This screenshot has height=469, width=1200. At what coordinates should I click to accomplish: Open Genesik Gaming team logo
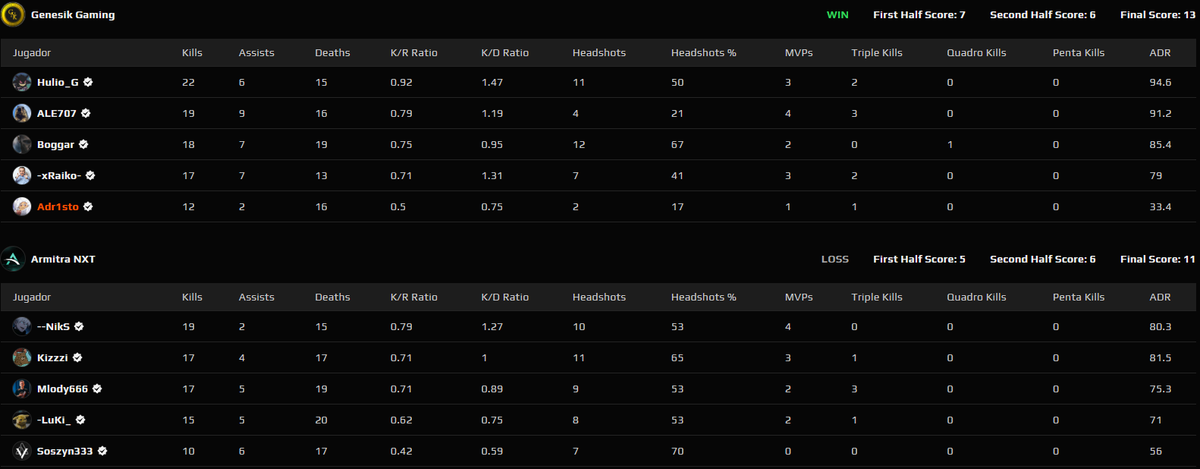(13, 15)
